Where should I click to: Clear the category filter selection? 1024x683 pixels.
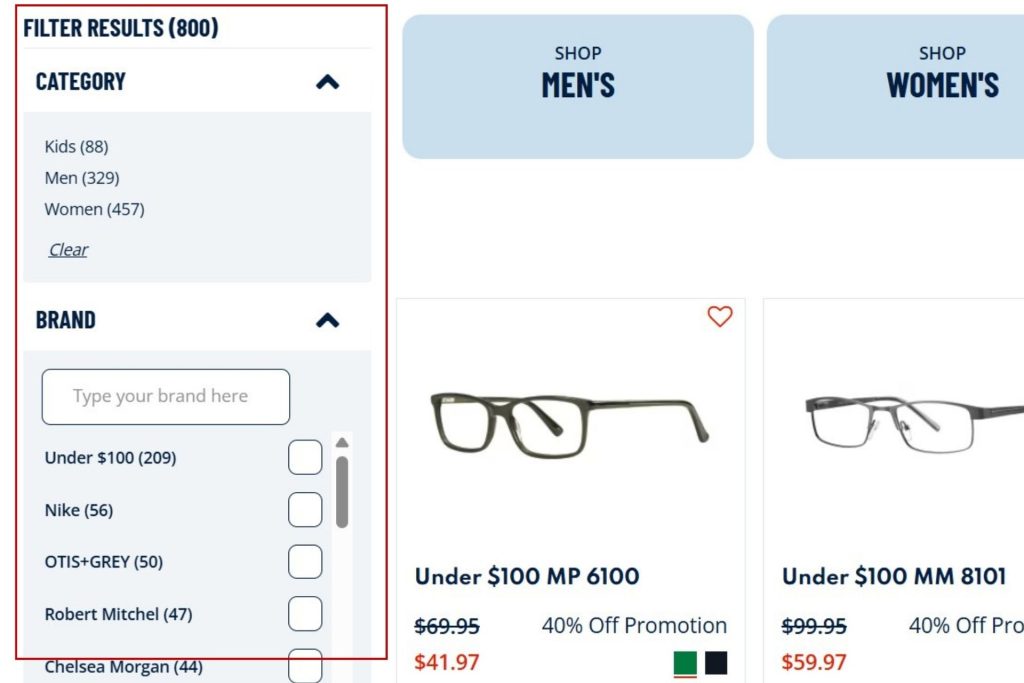[67, 249]
